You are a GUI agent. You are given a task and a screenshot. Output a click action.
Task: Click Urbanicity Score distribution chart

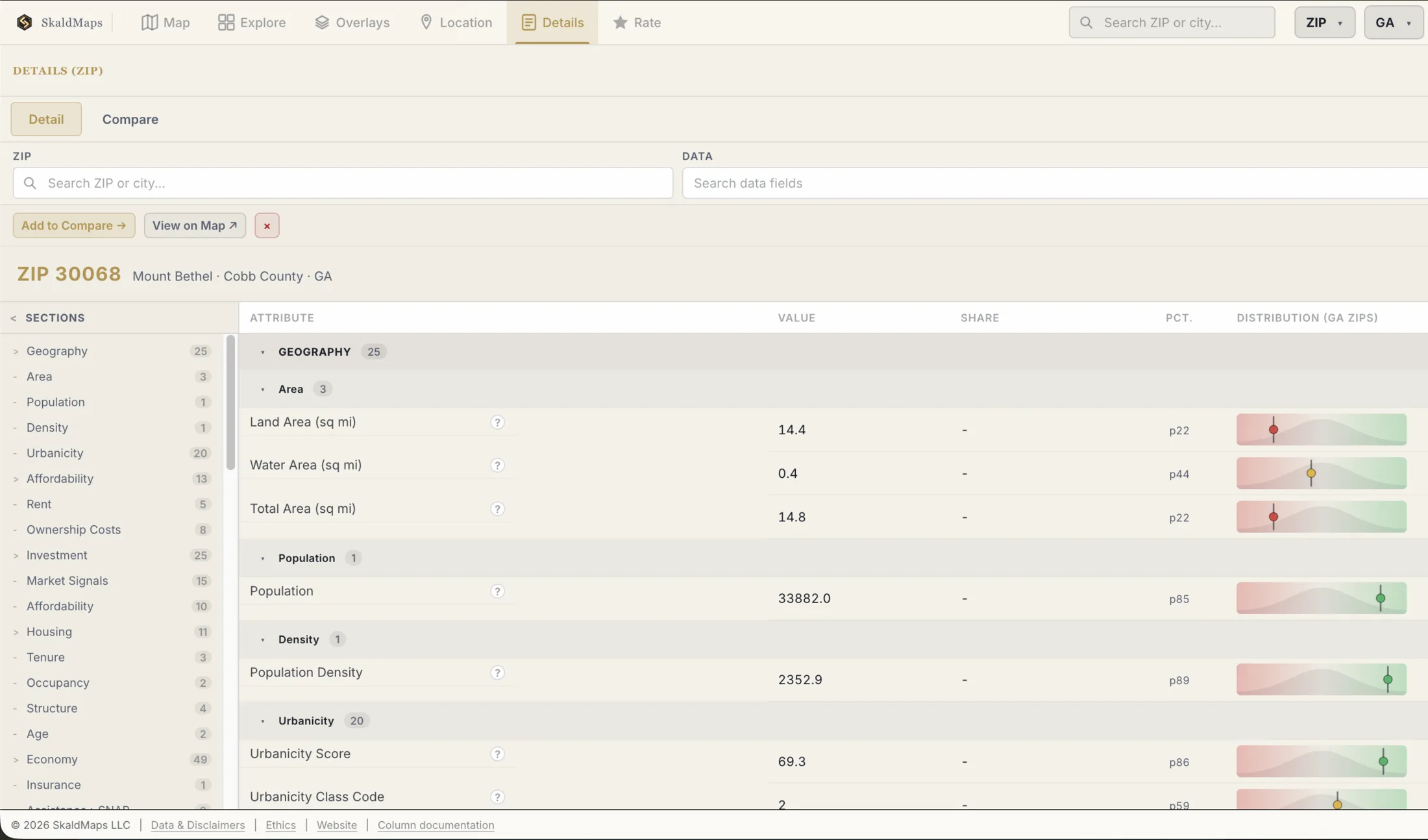(1322, 761)
